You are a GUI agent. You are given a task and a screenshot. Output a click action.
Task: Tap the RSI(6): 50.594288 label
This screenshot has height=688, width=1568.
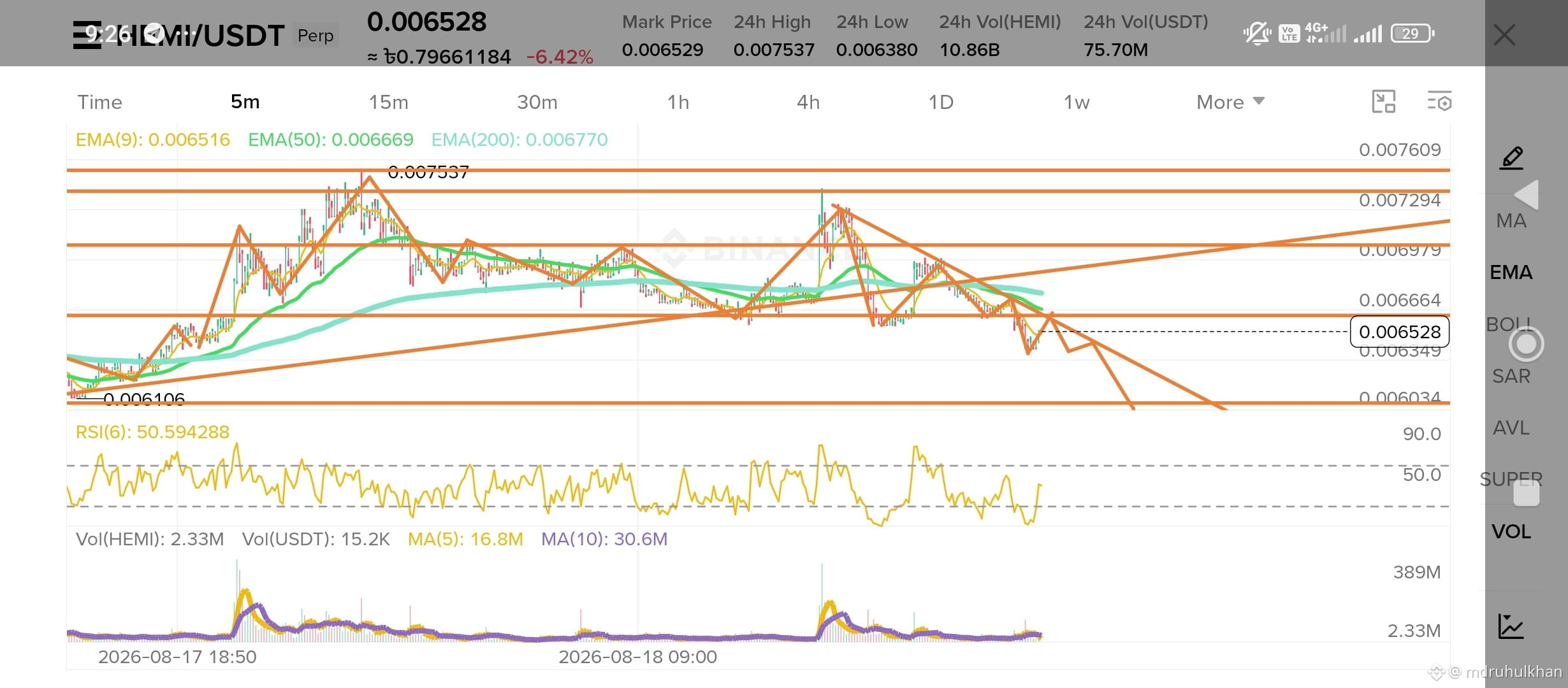click(x=152, y=432)
